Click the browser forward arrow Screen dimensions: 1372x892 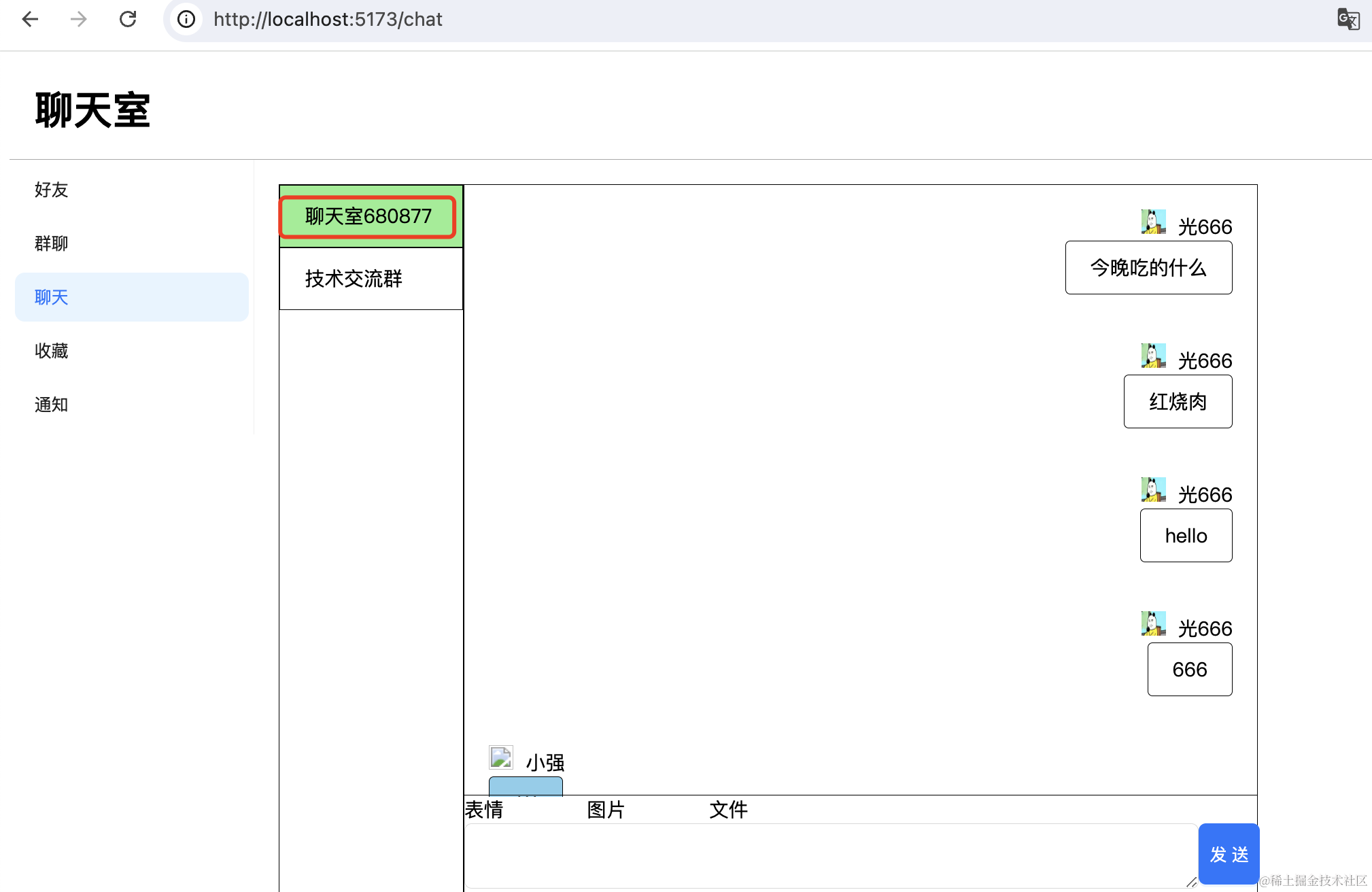79,19
